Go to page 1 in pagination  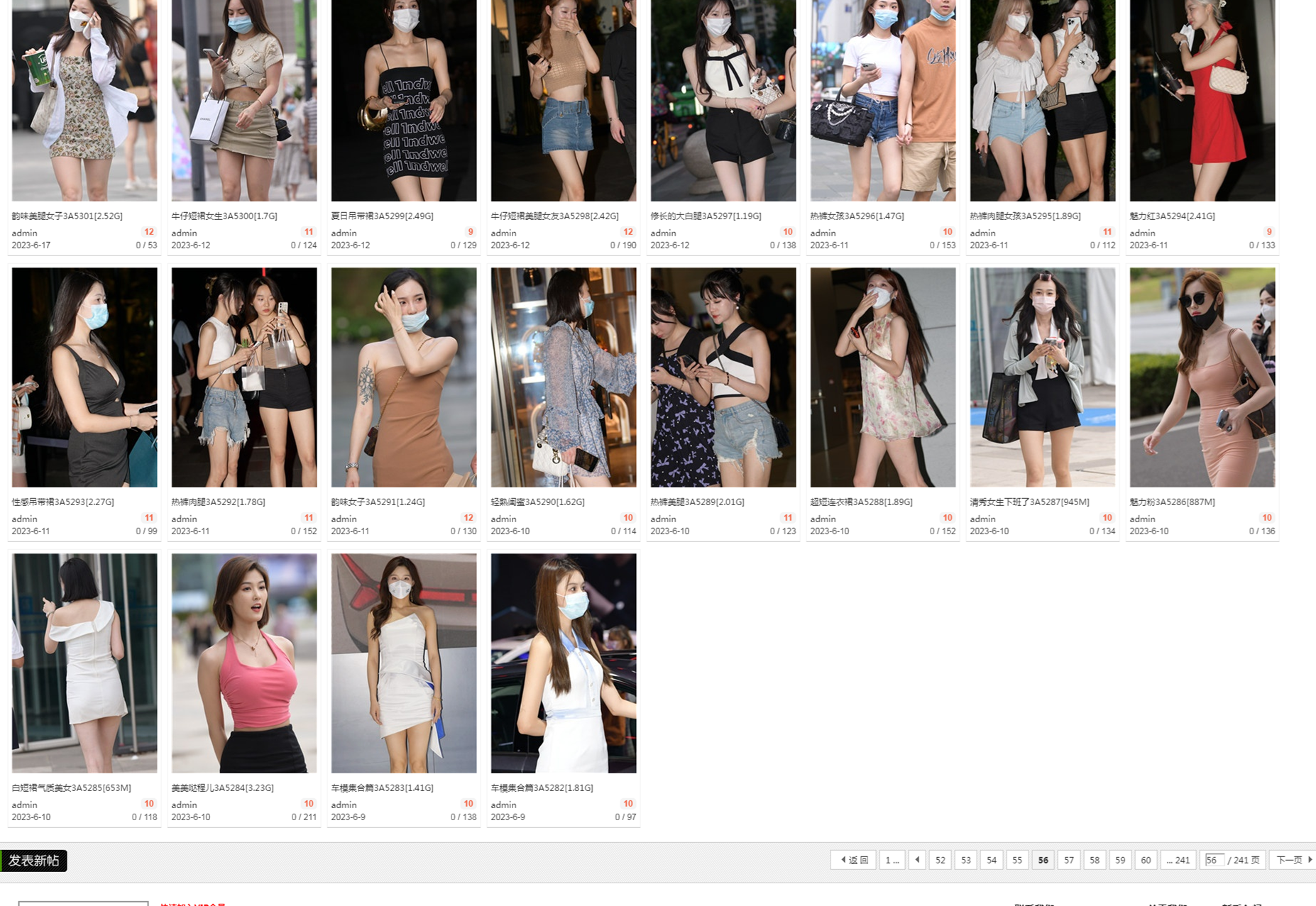pos(892,860)
